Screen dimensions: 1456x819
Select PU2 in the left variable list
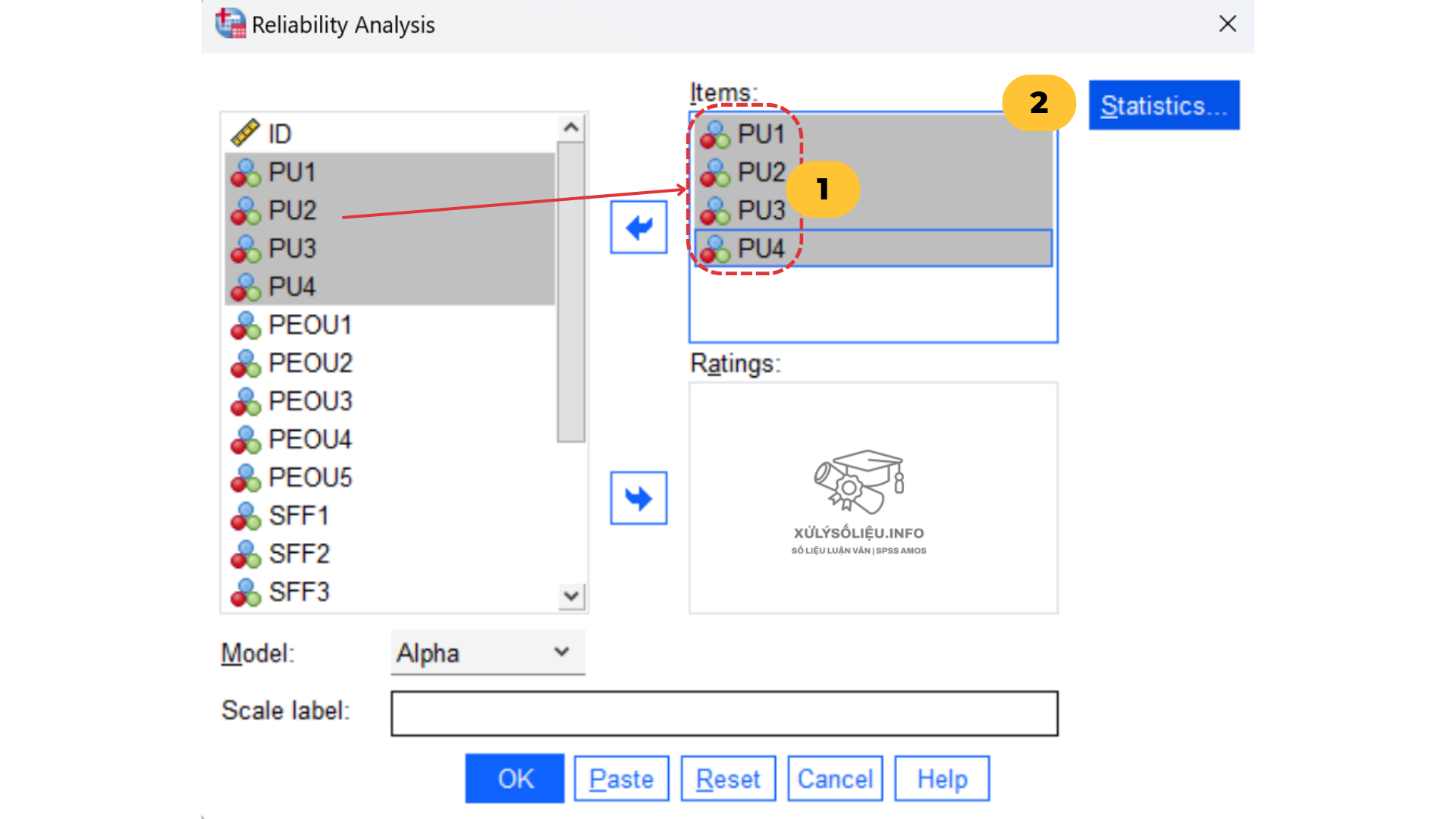coord(390,210)
